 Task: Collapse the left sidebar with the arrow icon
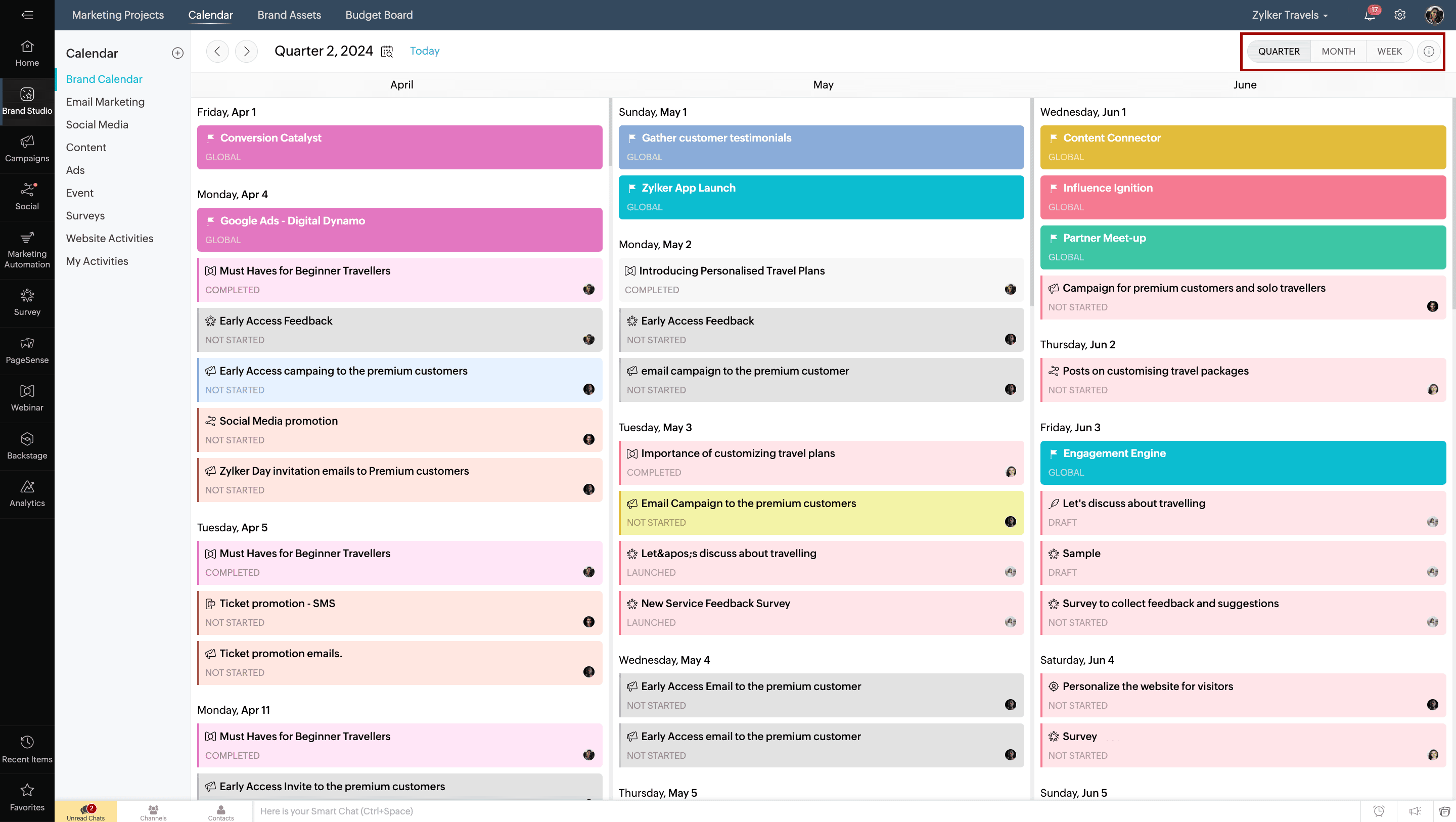tap(27, 15)
